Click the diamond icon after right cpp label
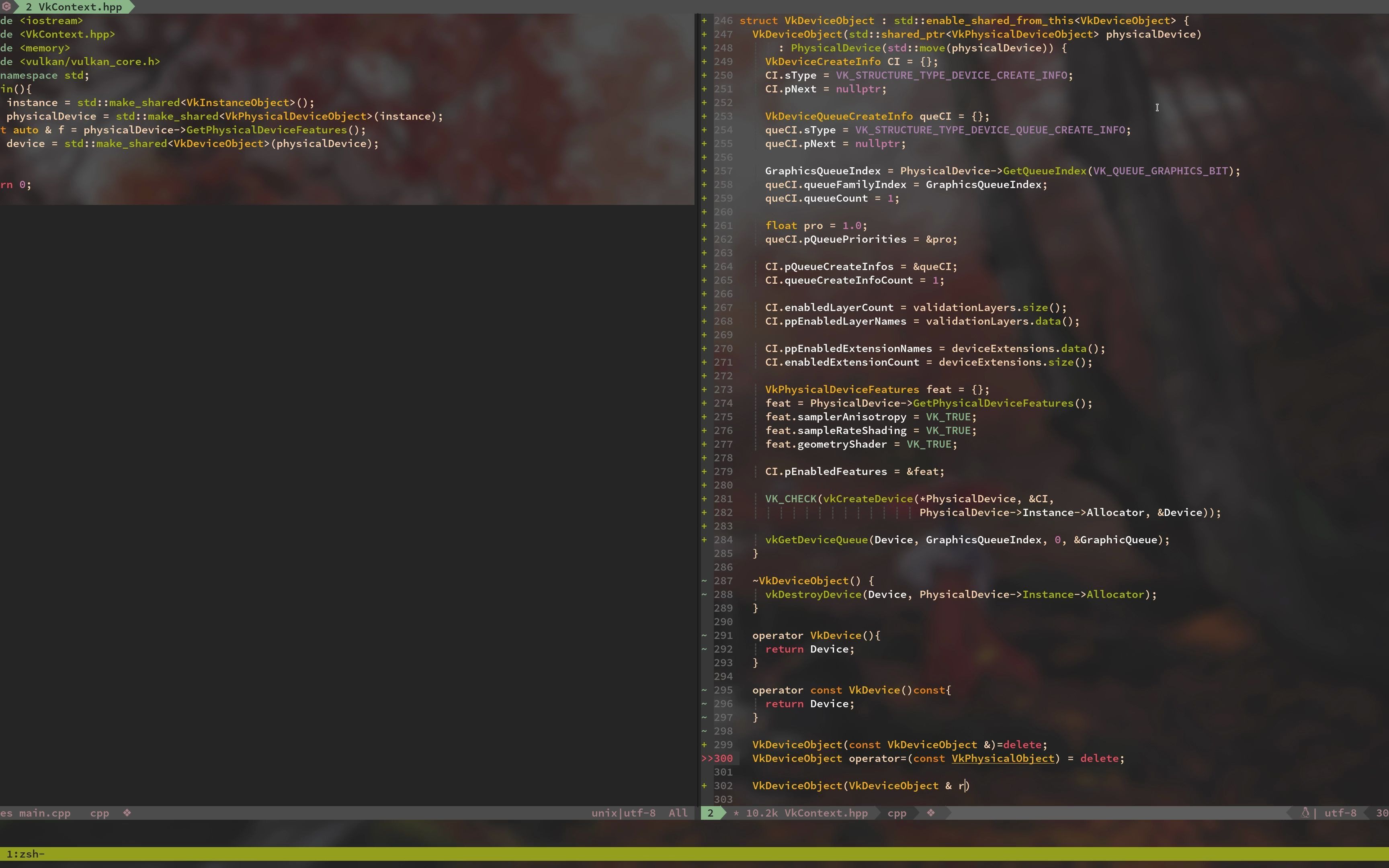Image resolution: width=1389 pixels, height=868 pixels. coord(930,813)
